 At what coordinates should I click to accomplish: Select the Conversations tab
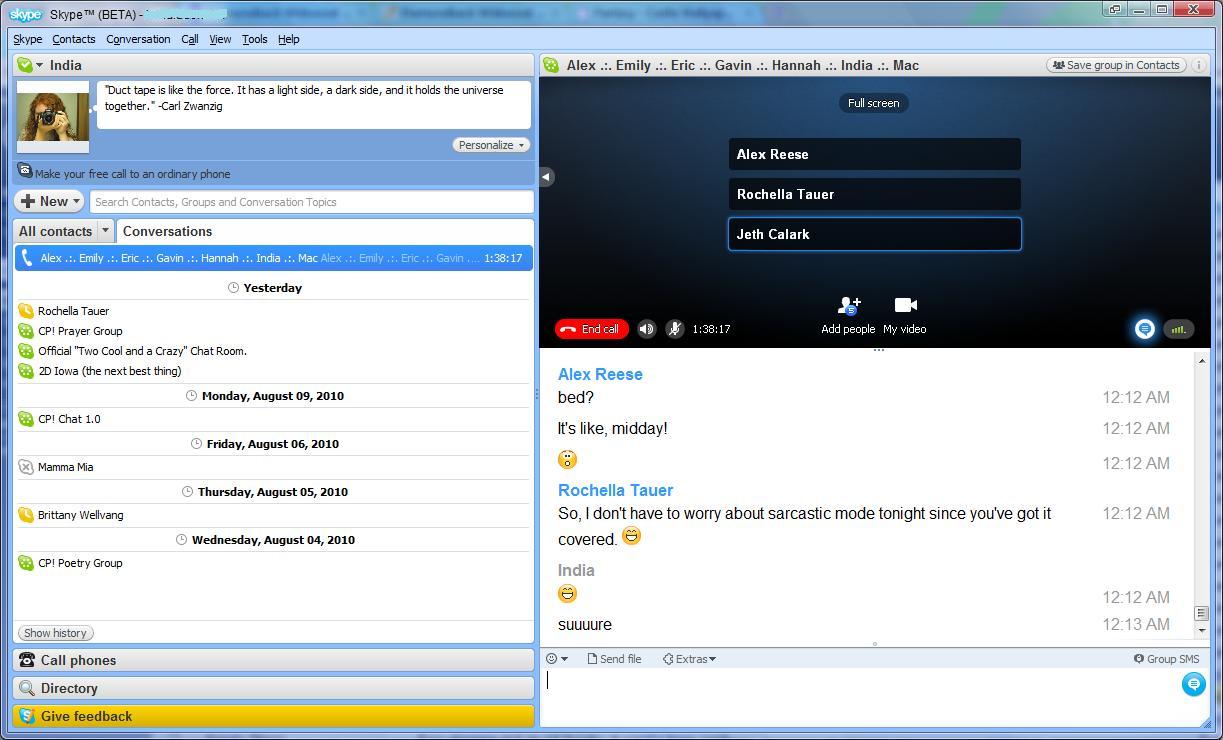tap(167, 231)
